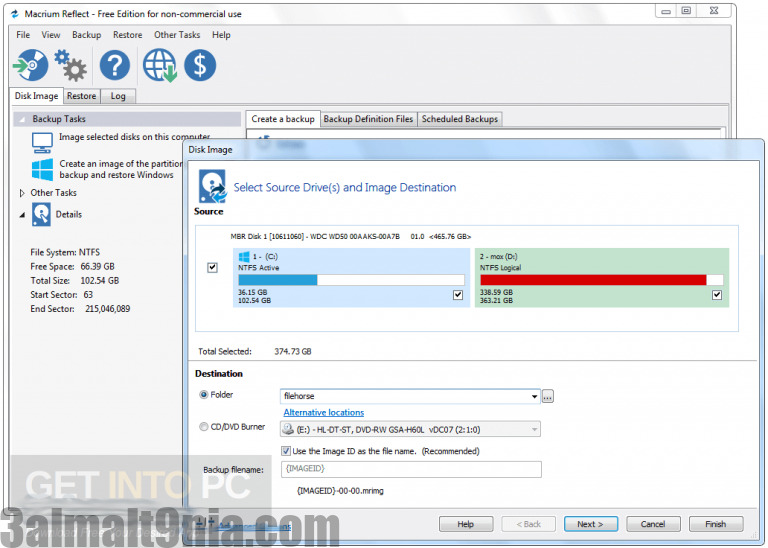
Task: Click Create an image of the partition task
Action: tap(120, 169)
